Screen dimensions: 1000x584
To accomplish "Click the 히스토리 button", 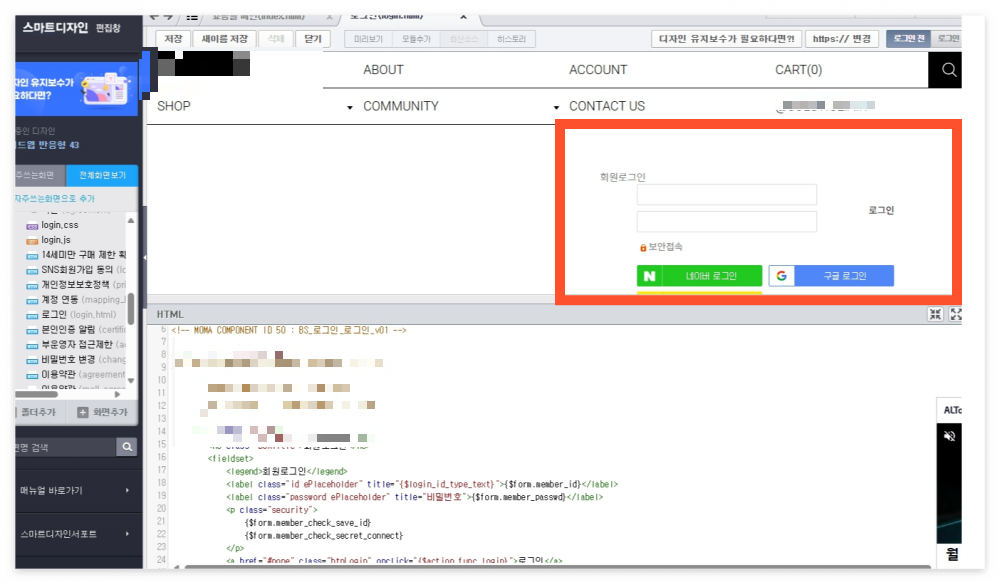I will click(x=511, y=39).
